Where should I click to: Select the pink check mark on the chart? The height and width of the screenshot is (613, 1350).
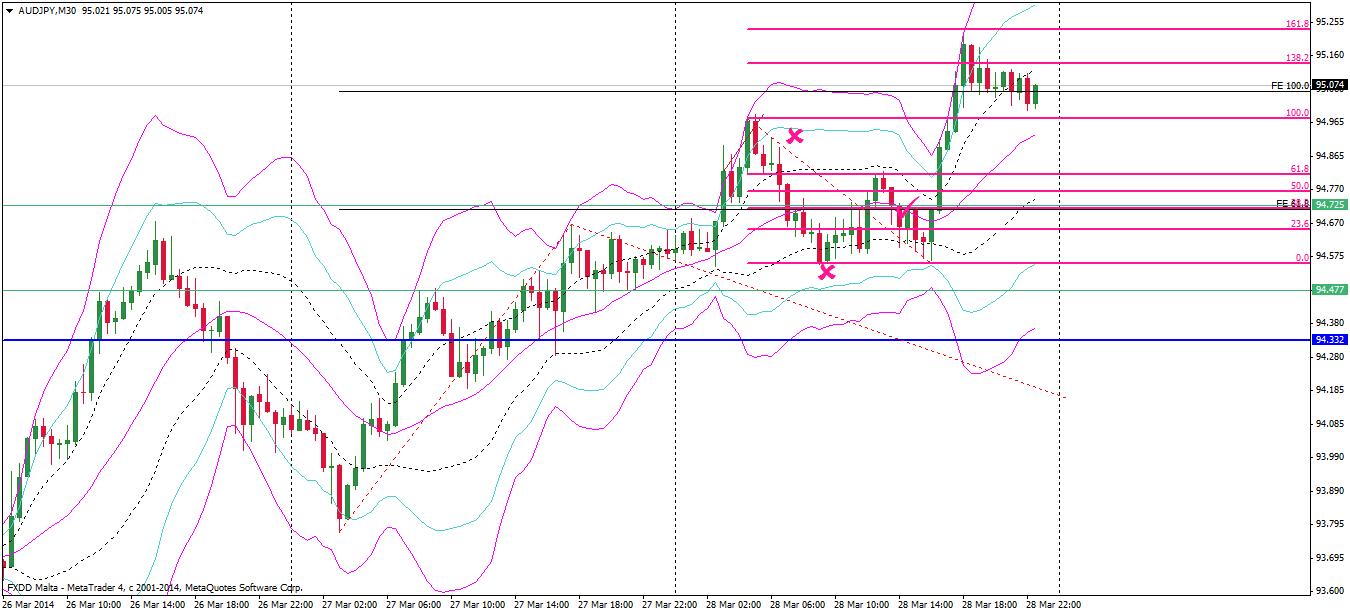click(908, 210)
